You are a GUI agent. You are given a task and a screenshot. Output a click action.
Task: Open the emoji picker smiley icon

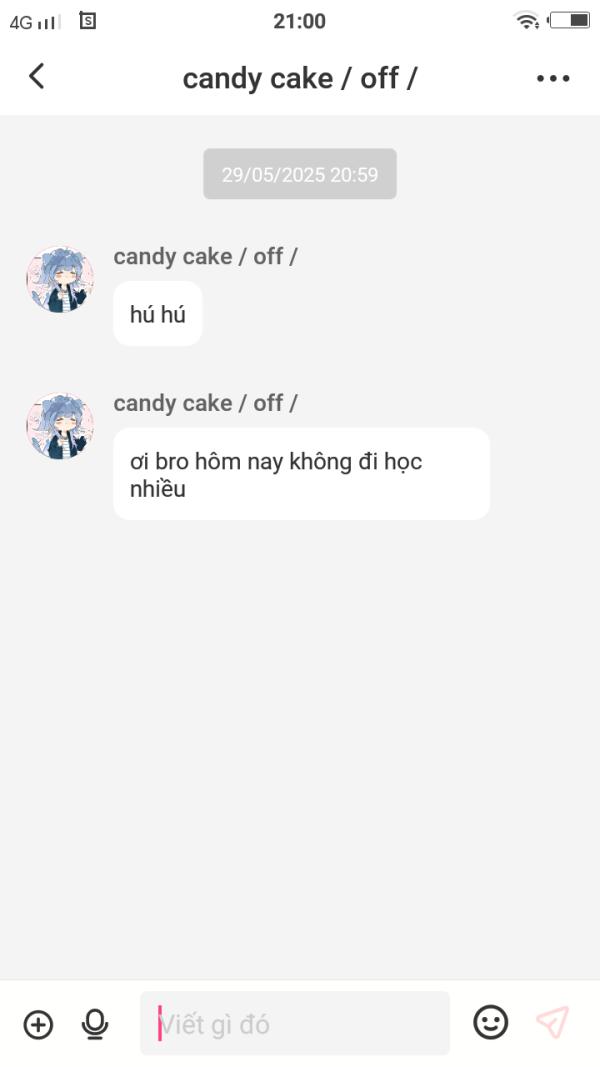tap(490, 1022)
